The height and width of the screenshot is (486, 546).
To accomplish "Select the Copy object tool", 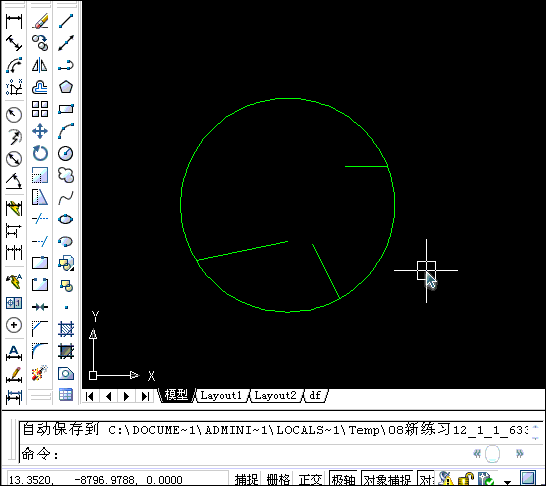I will [40, 43].
